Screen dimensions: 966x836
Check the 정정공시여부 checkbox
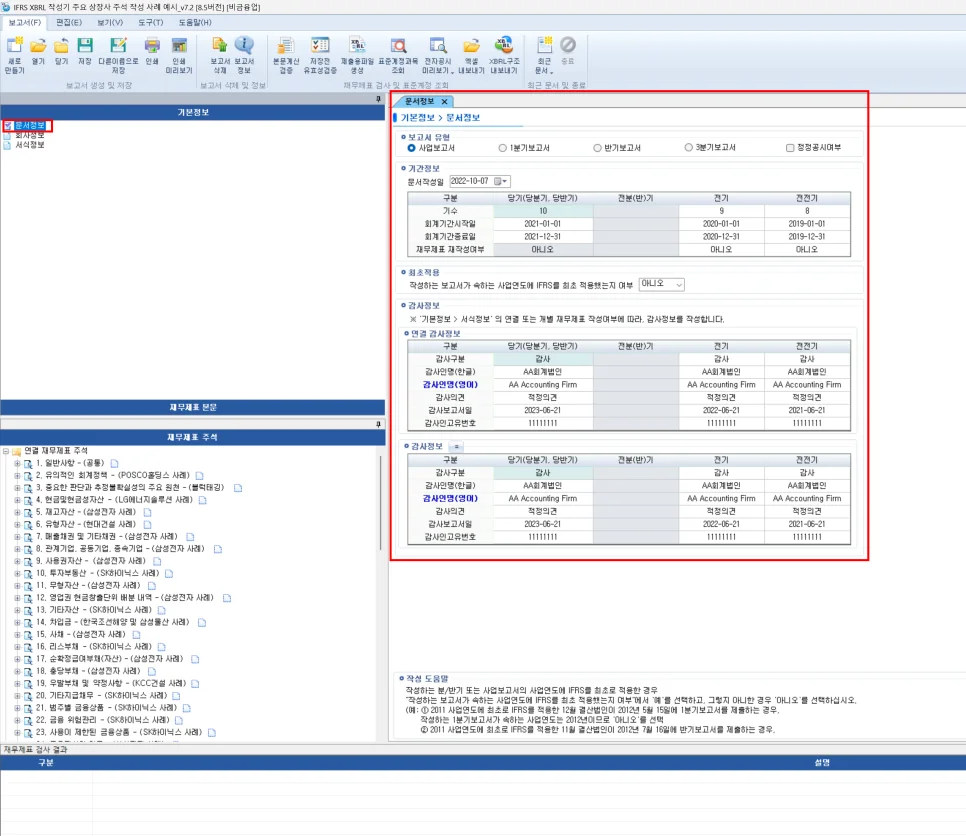click(791, 148)
